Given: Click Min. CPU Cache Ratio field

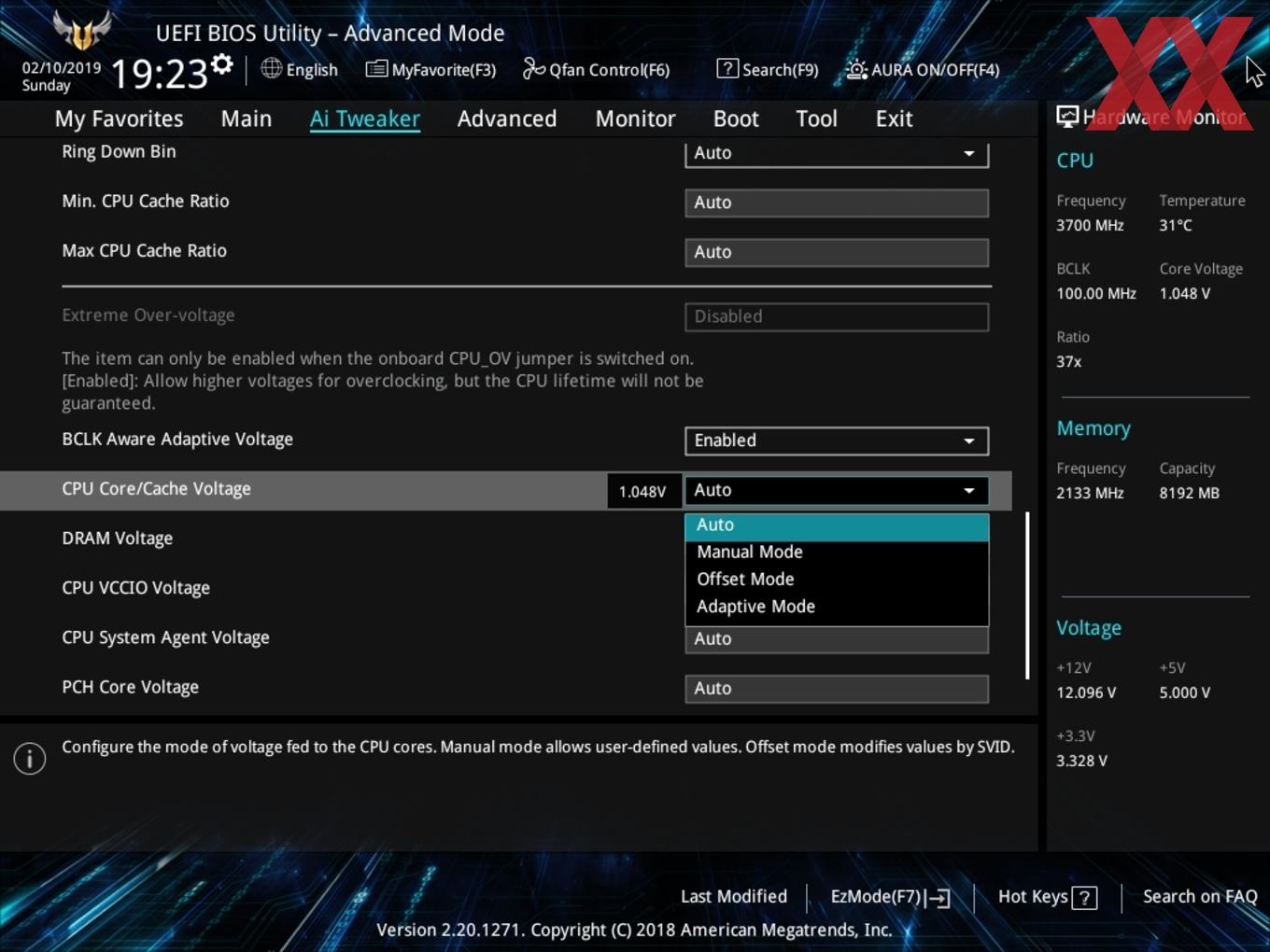Looking at the screenshot, I should coord(837,203).
